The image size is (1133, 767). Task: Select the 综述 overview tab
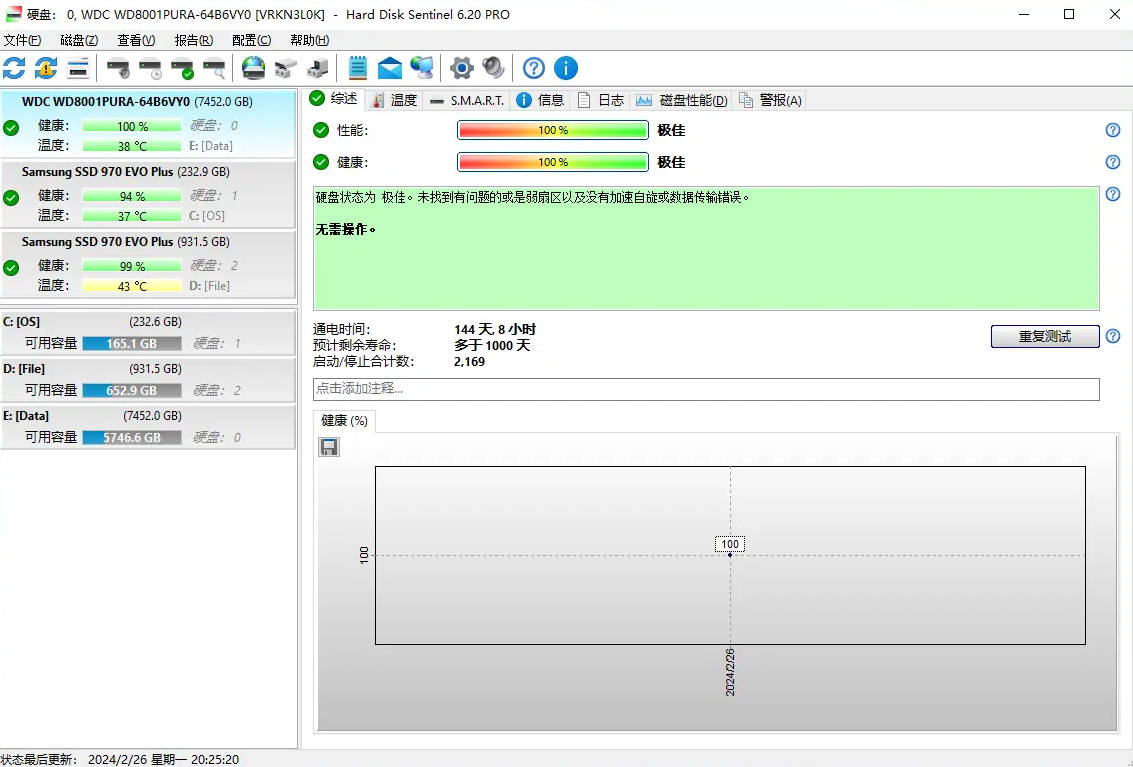[334, 98]
